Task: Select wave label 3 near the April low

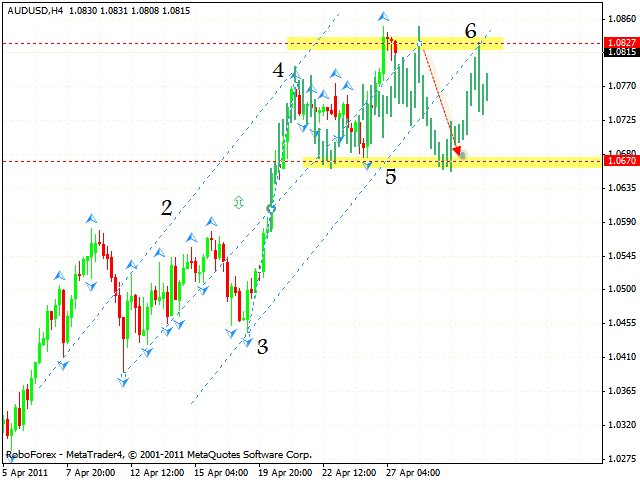Action: [262, 347]
